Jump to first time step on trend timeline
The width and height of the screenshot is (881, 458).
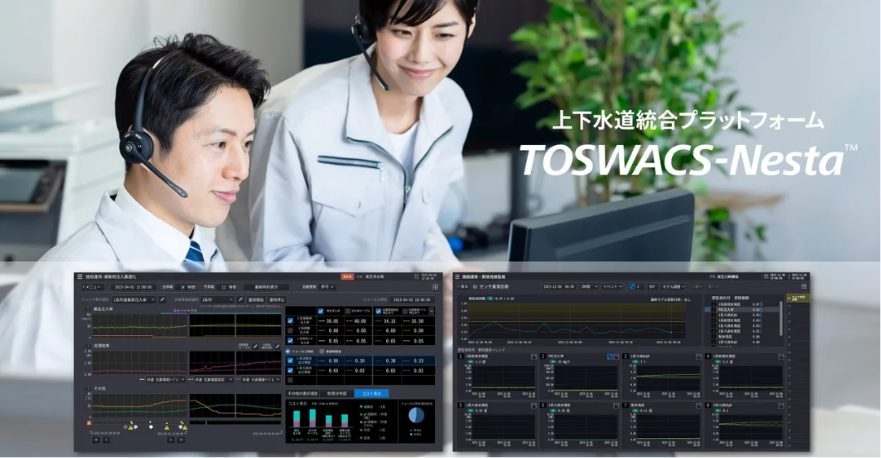[x=96, y=440]
